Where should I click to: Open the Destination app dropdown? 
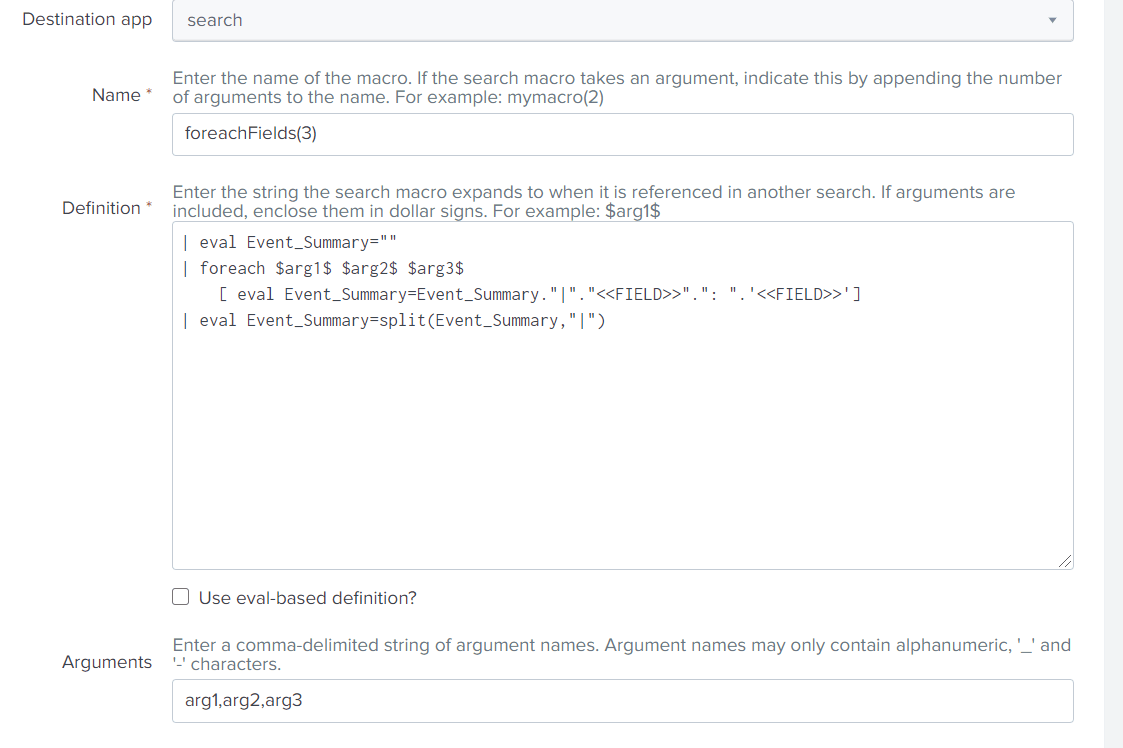click(623, 20)
